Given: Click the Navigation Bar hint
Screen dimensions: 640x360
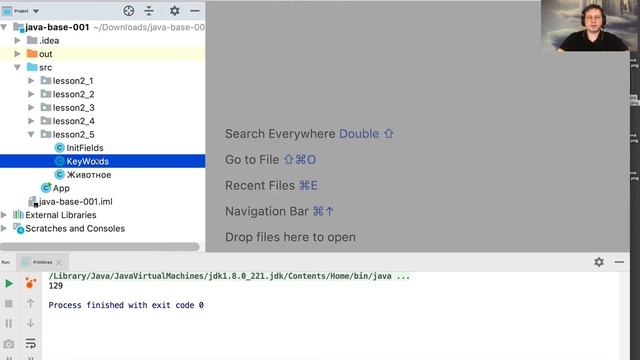Looking at the screenshot, I should click(x=280, y=211).
